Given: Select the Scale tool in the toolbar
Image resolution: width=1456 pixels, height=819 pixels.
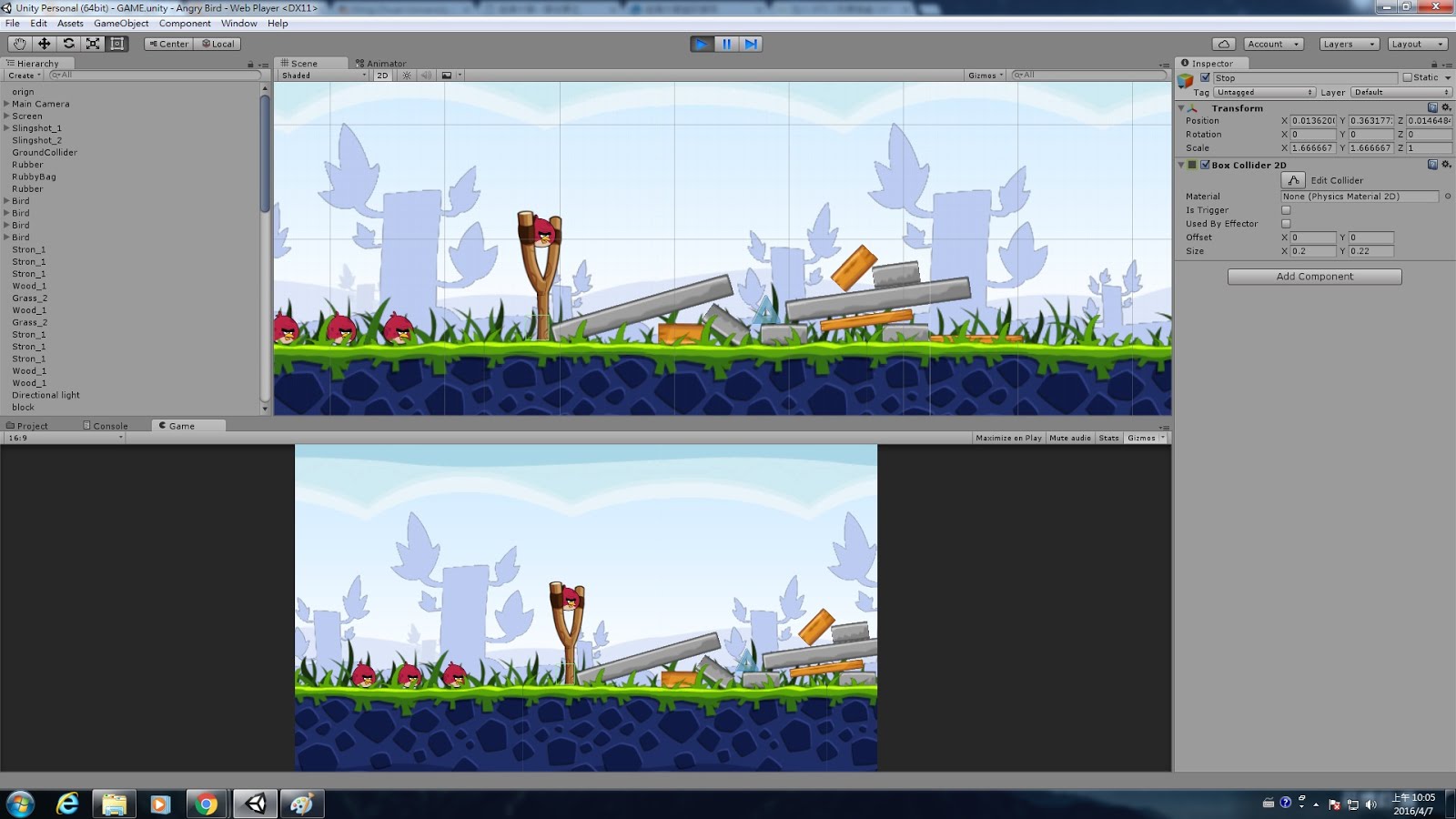Looking at the screenshot, I should tap(93, 44).
